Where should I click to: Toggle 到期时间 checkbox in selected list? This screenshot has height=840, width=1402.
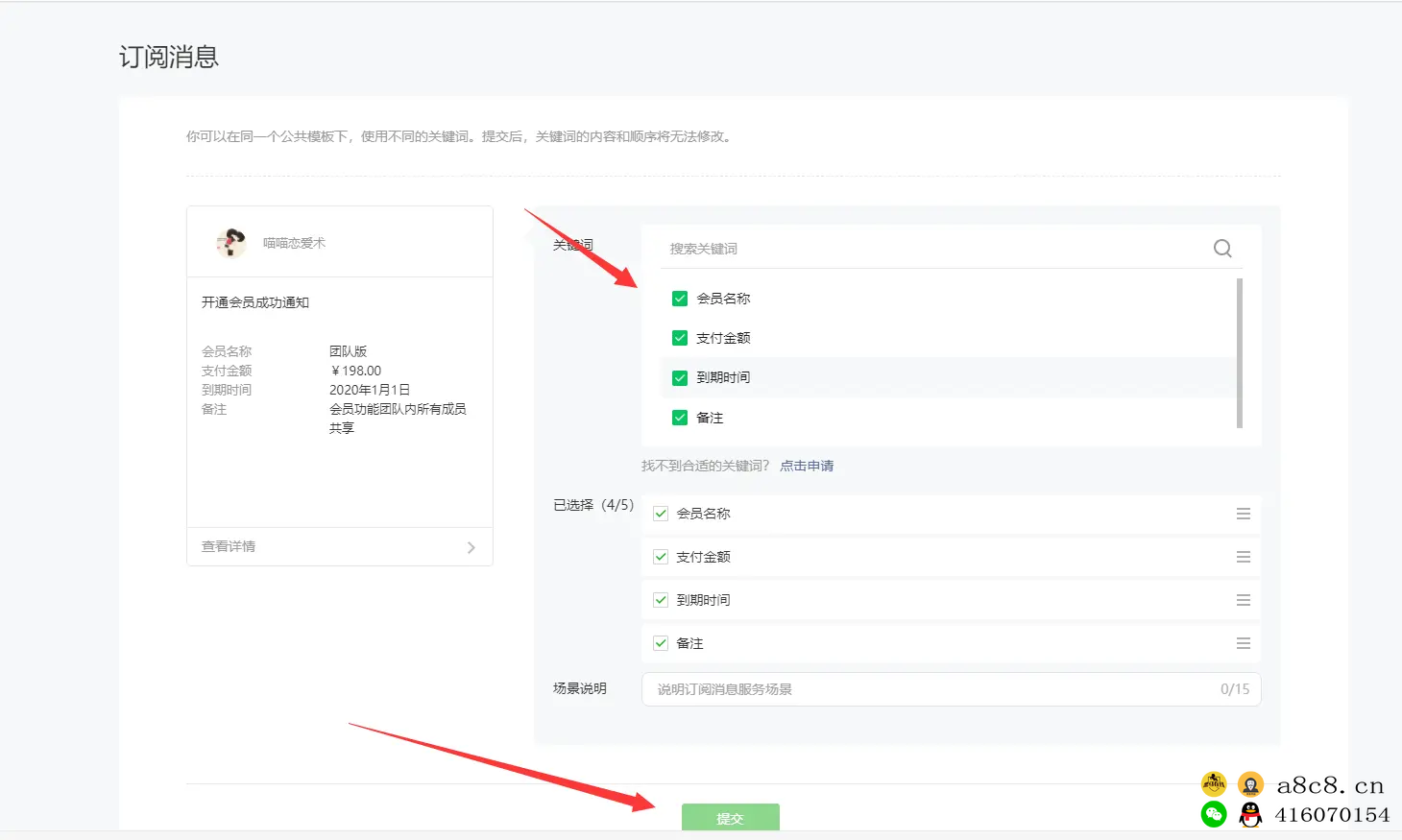[x=661, y=600]
